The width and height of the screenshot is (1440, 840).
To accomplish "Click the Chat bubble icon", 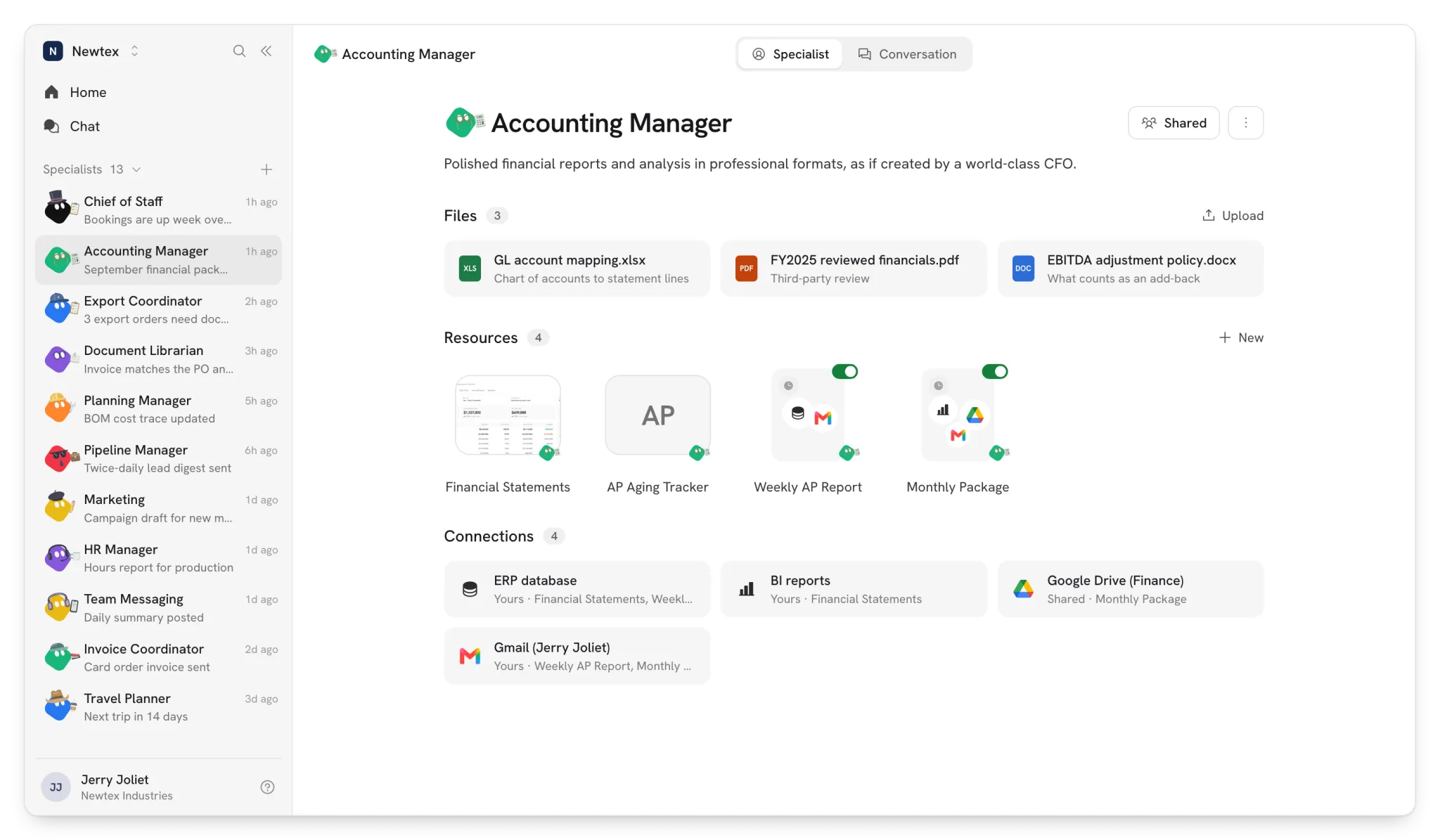I will (51, 126).
